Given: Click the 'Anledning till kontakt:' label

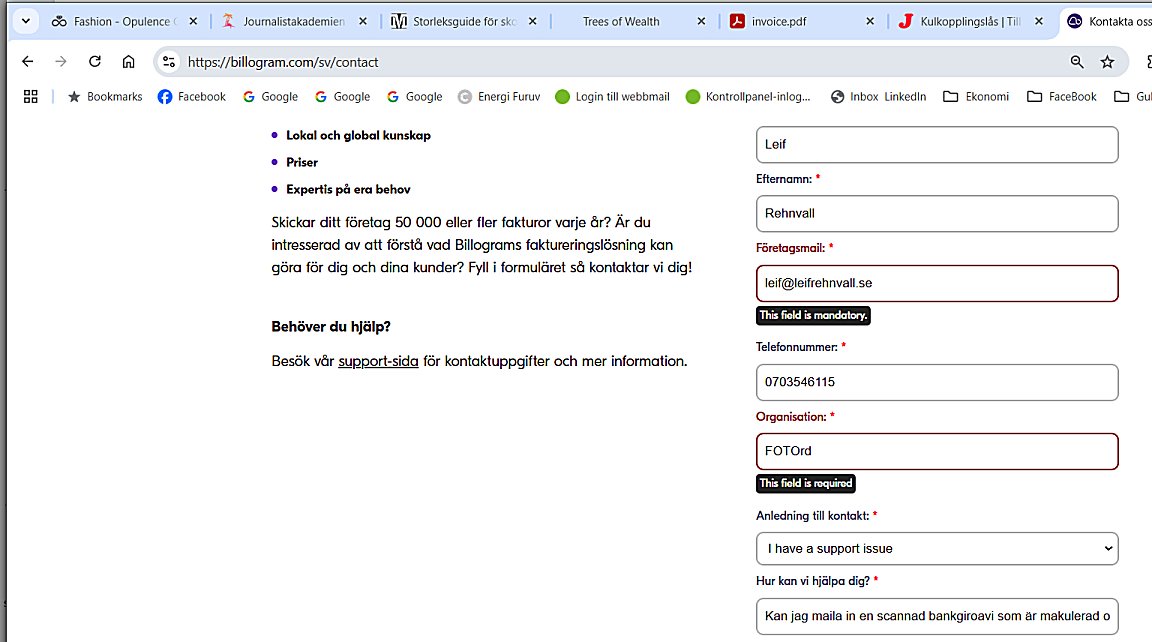Looking at the screenshot, I should 813,516.
